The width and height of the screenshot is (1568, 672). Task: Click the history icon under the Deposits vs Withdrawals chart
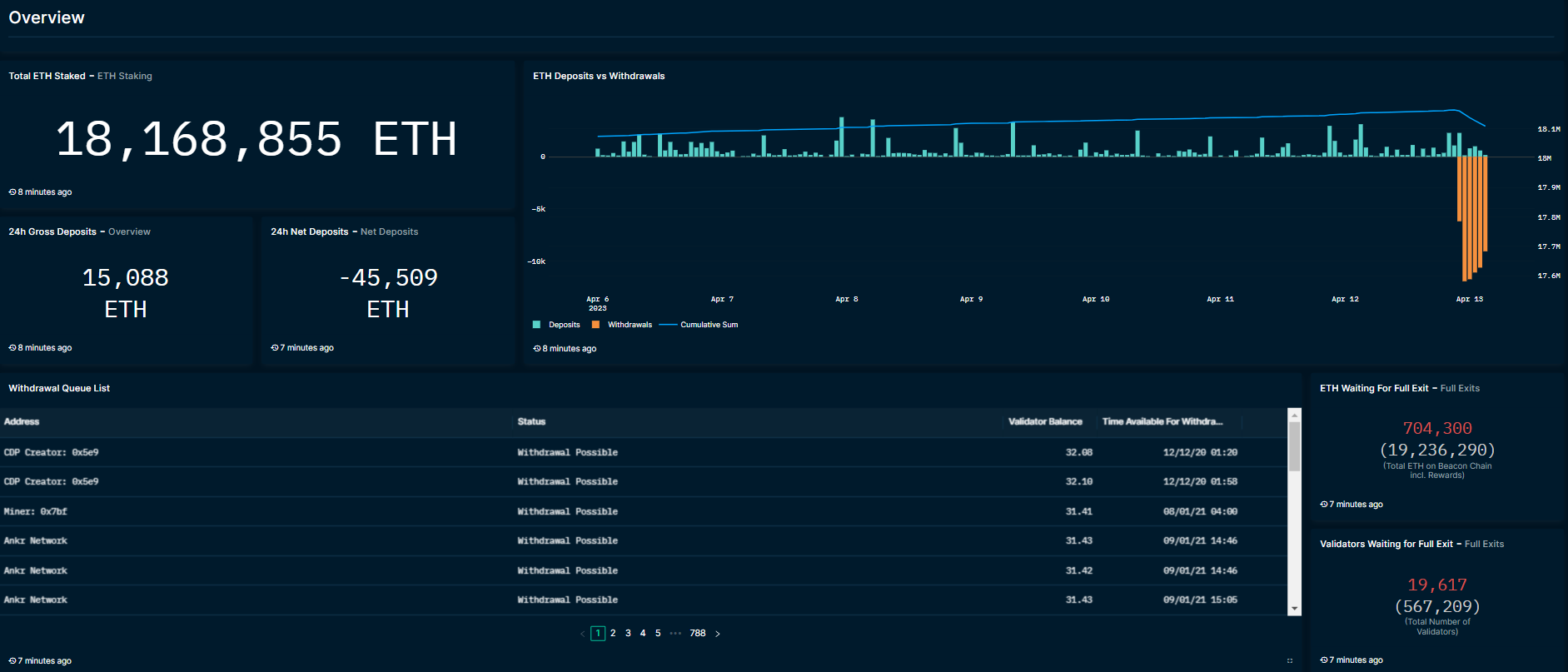(537, 349)
